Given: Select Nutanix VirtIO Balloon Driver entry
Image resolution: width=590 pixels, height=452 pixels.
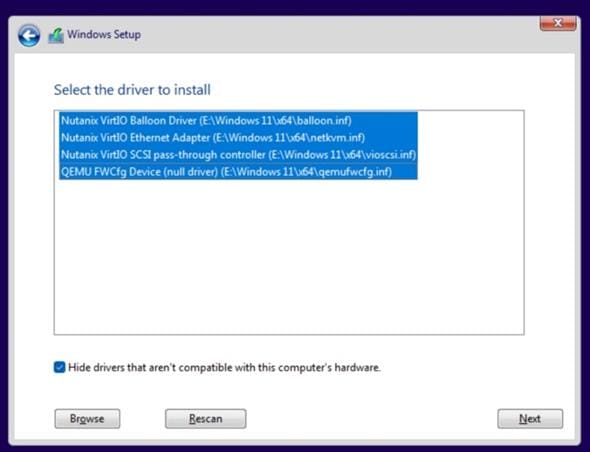Looking at the screenshot, I should [x=238, y=121].
